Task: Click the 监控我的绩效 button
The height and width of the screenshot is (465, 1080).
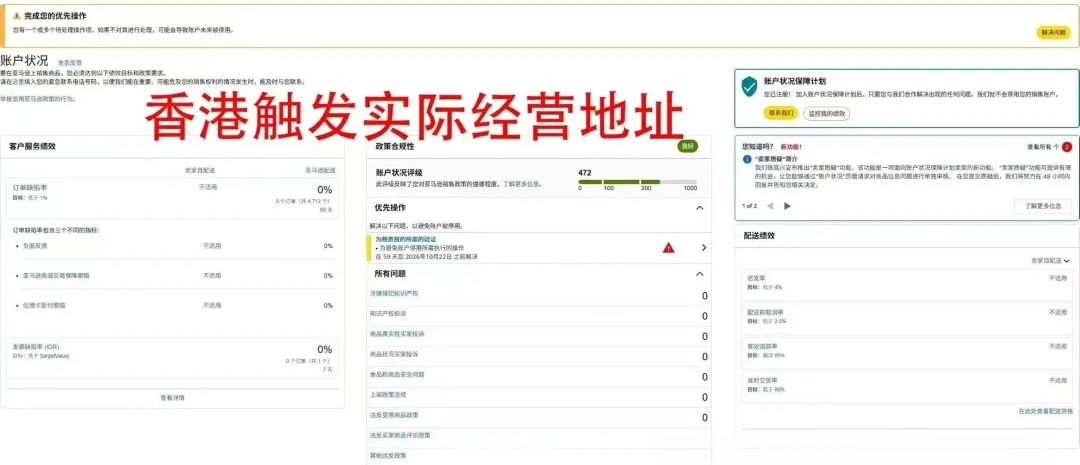Action: [x=826, y=113]
